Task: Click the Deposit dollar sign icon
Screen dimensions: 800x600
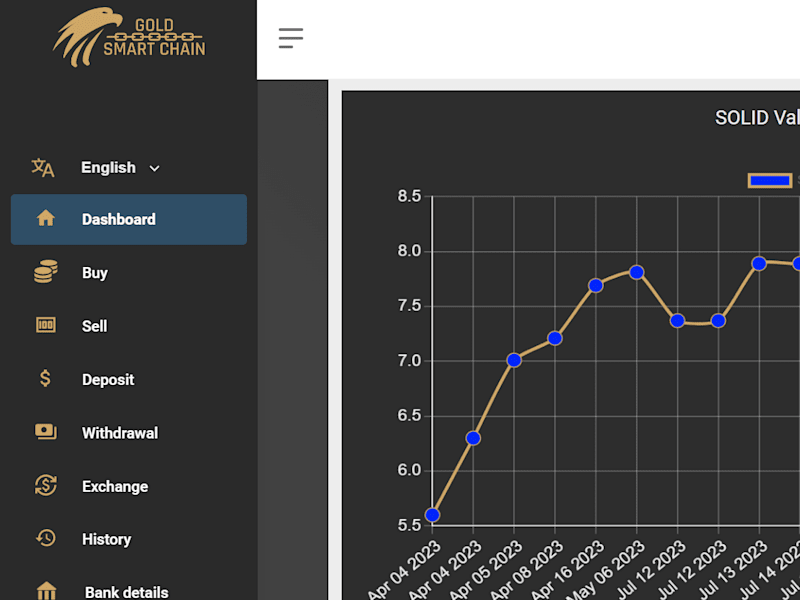Action: 45,379
